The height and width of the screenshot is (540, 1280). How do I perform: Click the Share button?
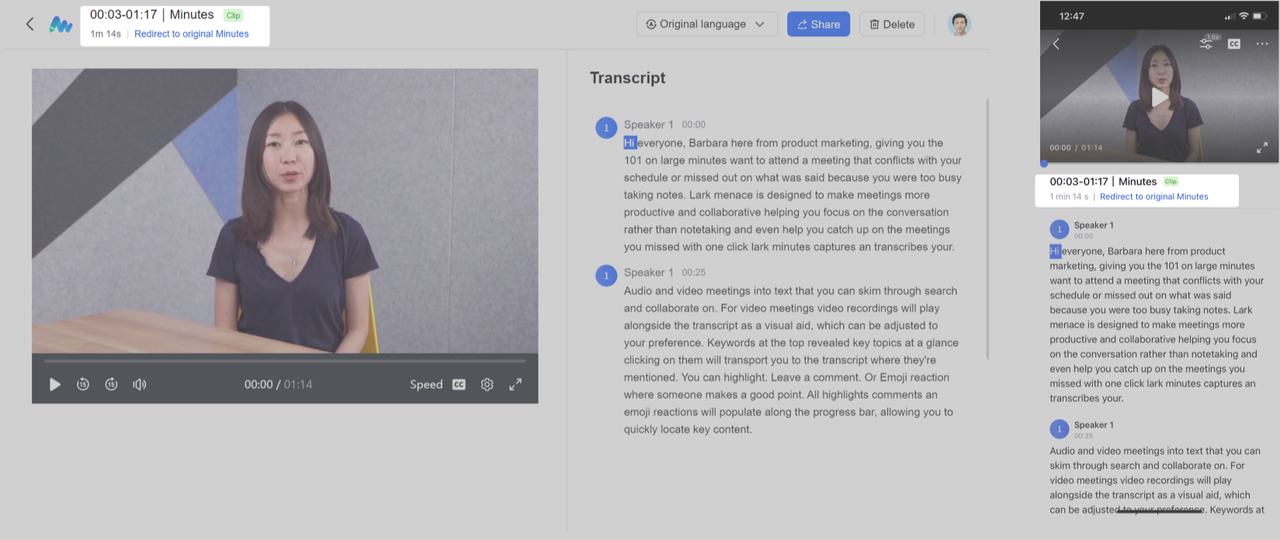(x=818, y=24)
